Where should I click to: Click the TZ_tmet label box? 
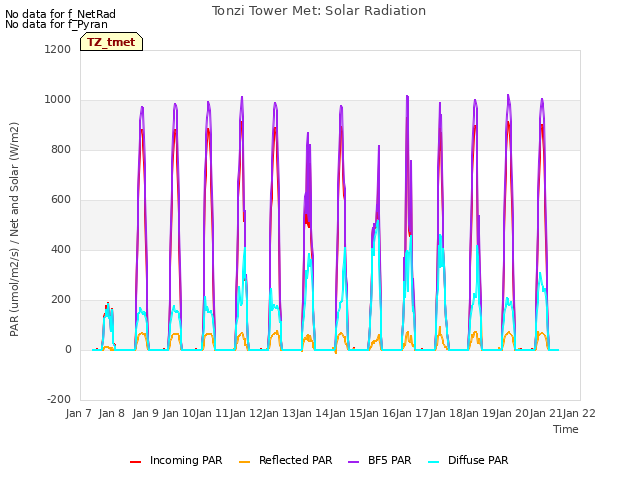tap(111, 42)
